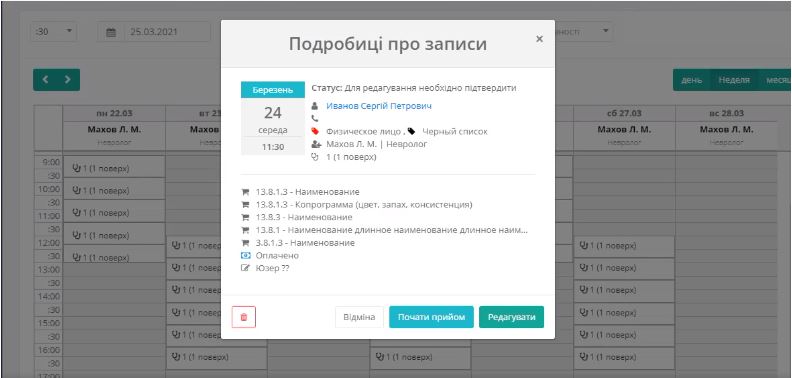
Task: Click the Редагувати button
Action: (x=512, y=317)
